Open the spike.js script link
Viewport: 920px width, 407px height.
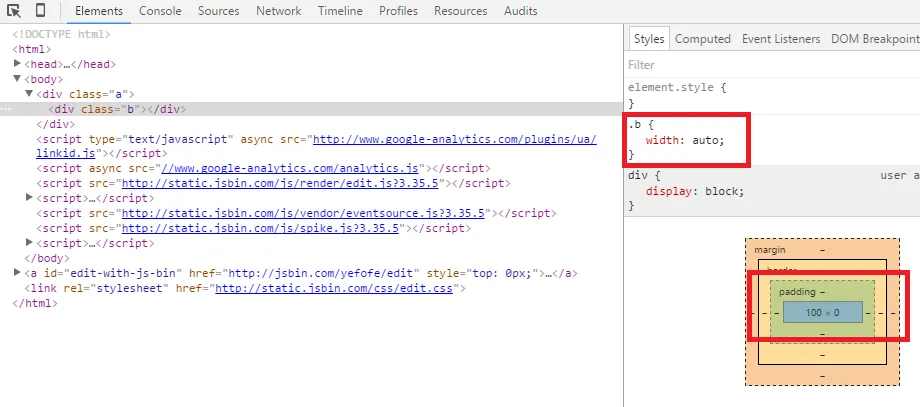(x=260, y=228)
